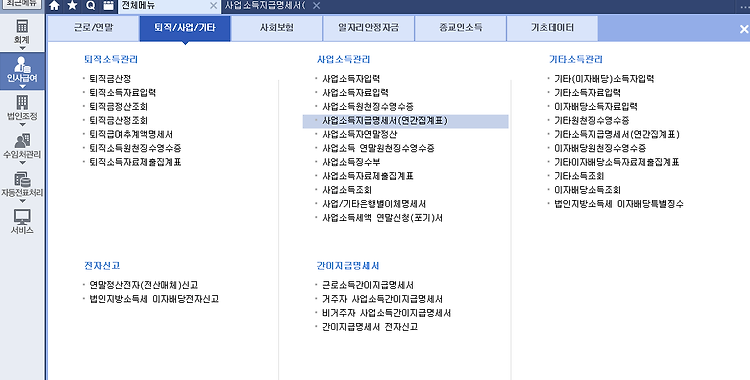Image resolution: width=750 pixels, height=380 pixels.
Task: Open 연말정산전자(전산매체)신고
Action: [143, 285]
